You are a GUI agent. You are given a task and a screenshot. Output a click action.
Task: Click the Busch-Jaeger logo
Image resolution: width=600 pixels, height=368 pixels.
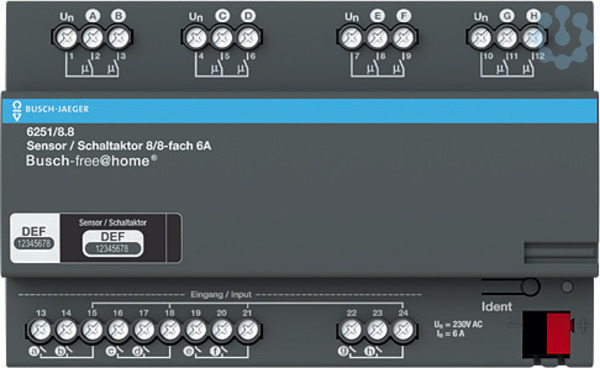pyautogui.click(x=51, y=110)
